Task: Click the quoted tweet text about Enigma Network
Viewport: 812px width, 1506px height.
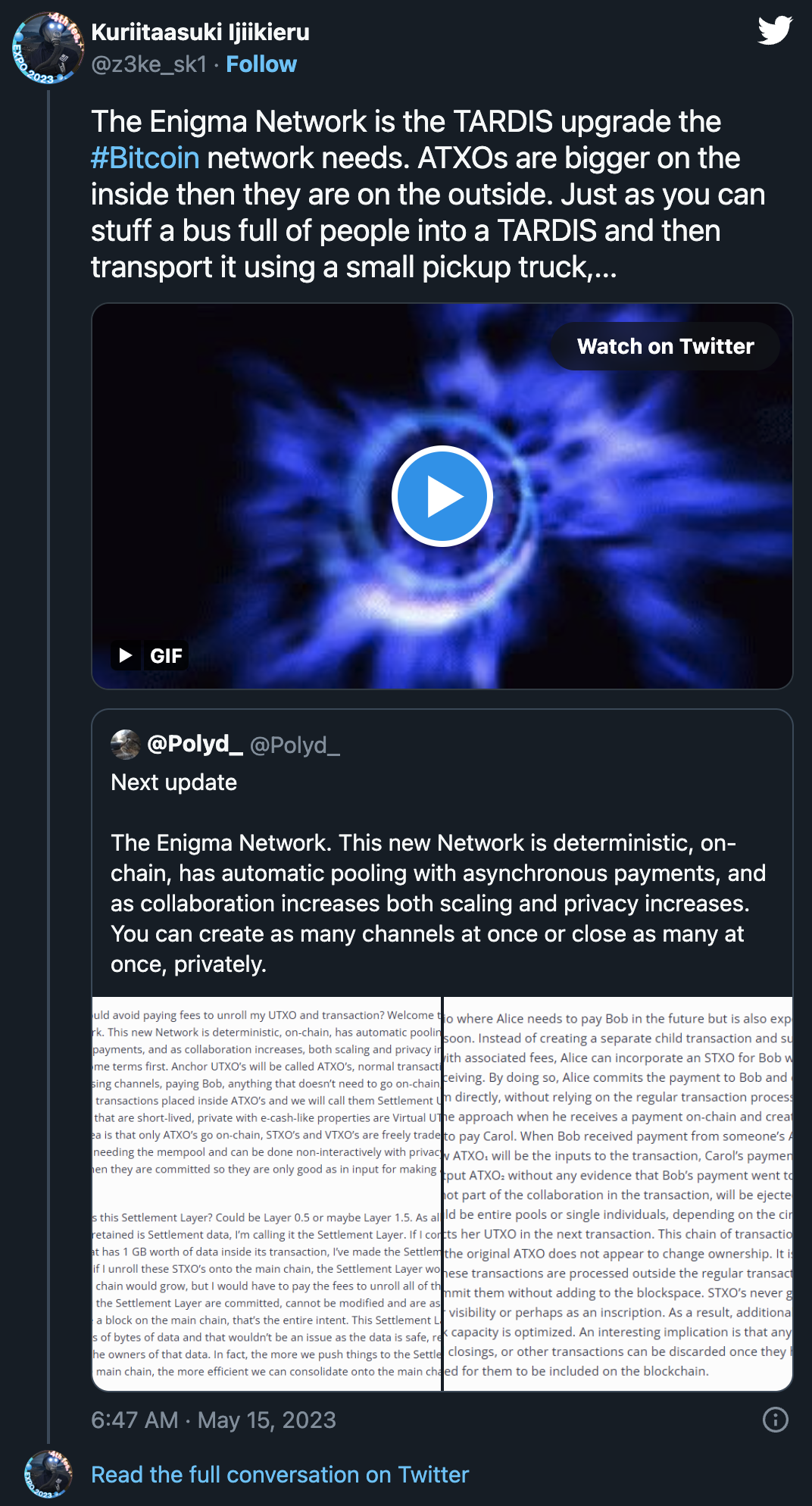Action: [438, 903]
